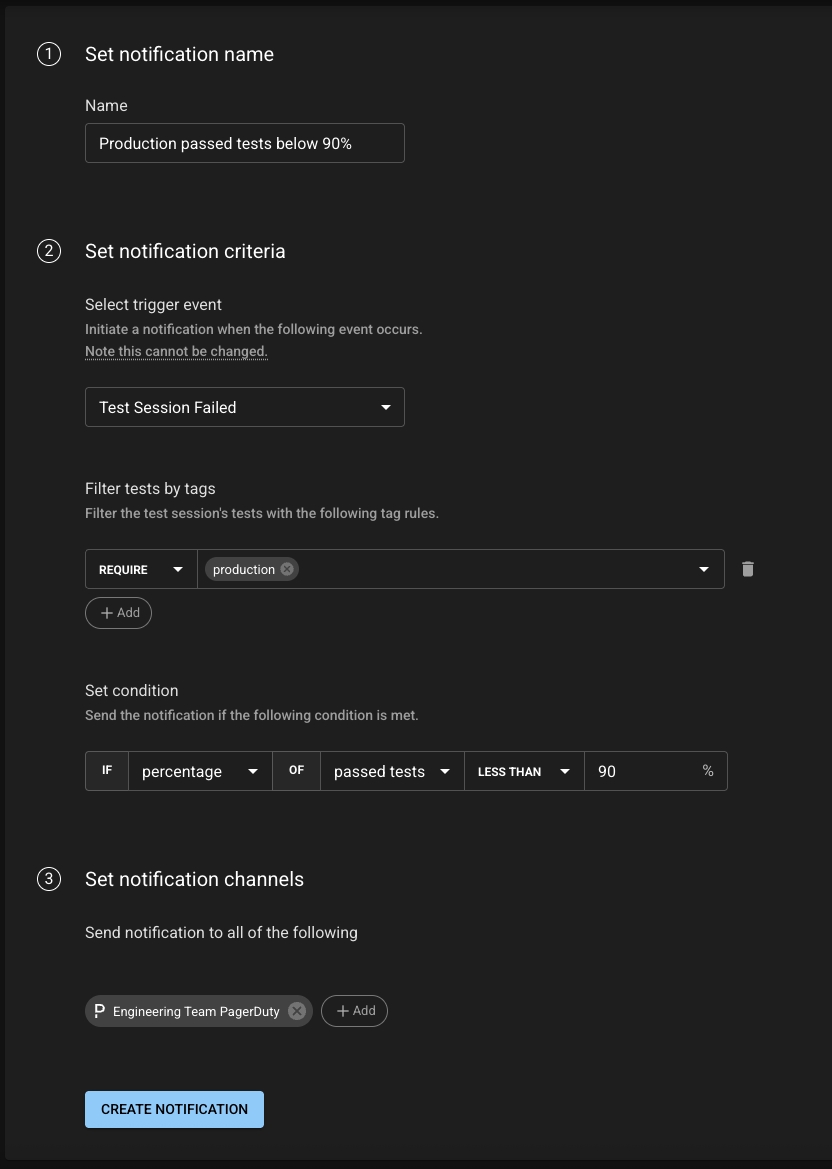Select the Engineering Team PagerDuty chip
The height and width of the screenshot is (1169, 832).
196,1011
